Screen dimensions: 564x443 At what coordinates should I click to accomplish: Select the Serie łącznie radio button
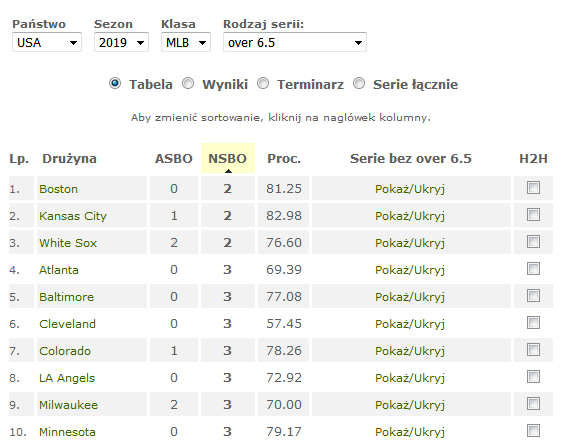359,83
